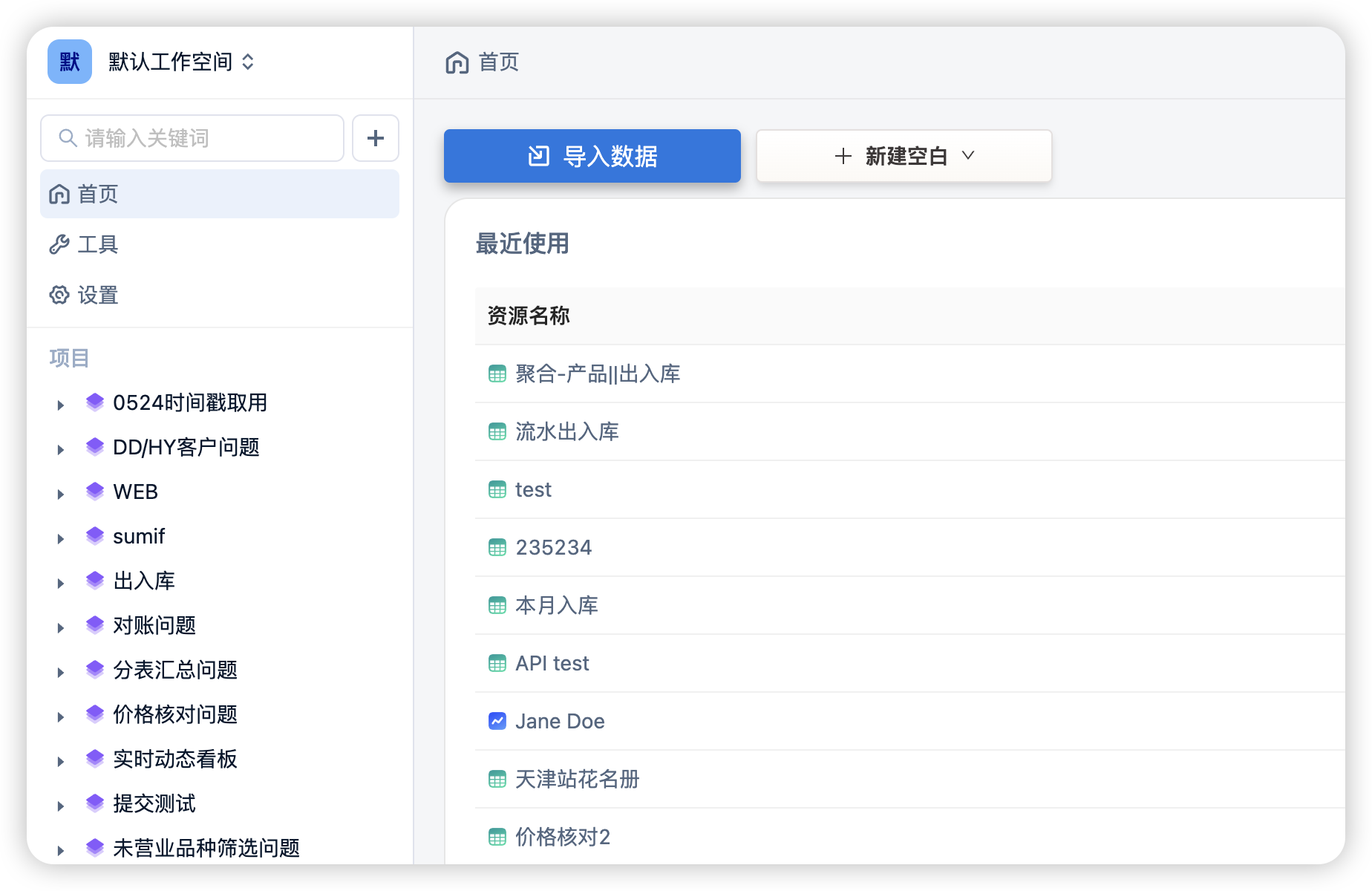Expand the 价格核对问题 project arrow
1372x891 pixels.
point(61,717)
